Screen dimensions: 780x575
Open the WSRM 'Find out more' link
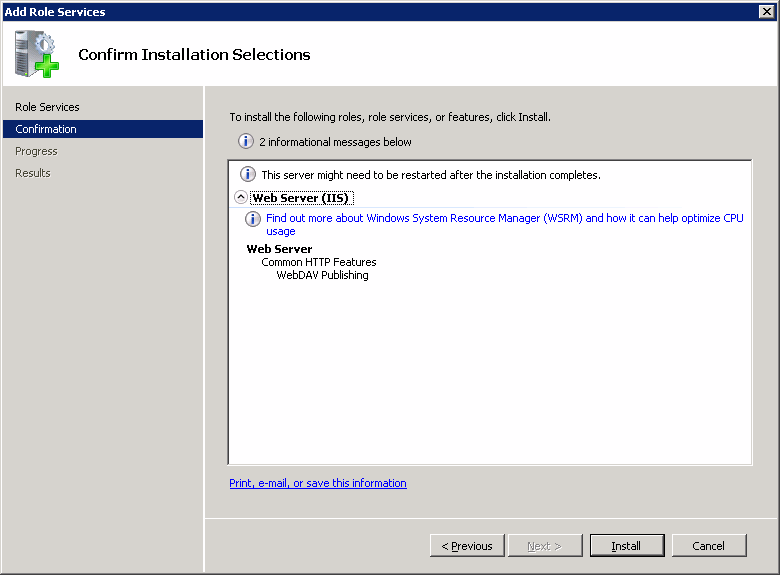(504, 224)
